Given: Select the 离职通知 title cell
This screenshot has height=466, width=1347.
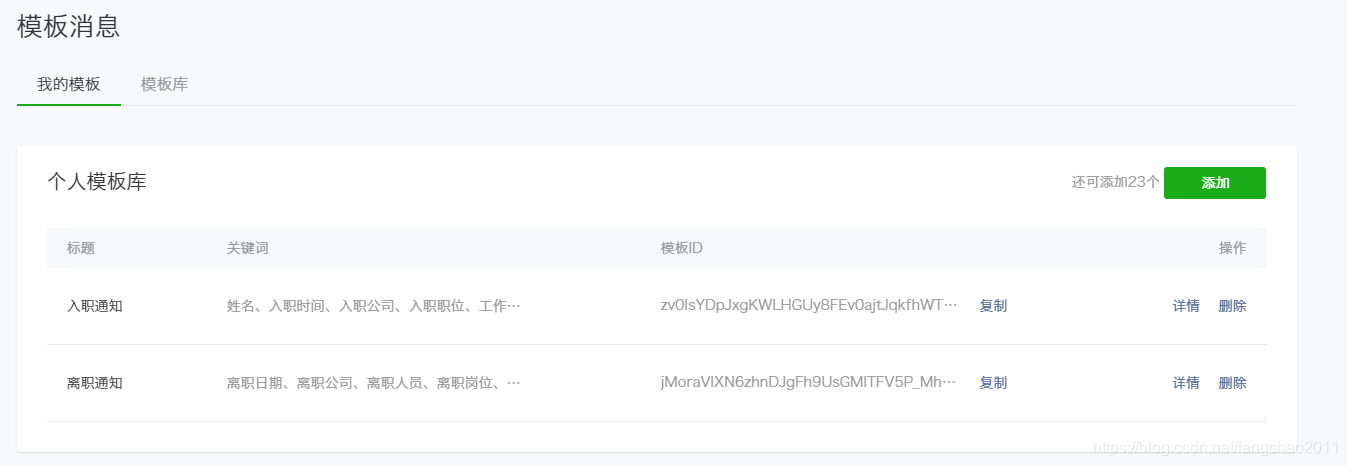Looking at the screenshot, I should point(95,383).
